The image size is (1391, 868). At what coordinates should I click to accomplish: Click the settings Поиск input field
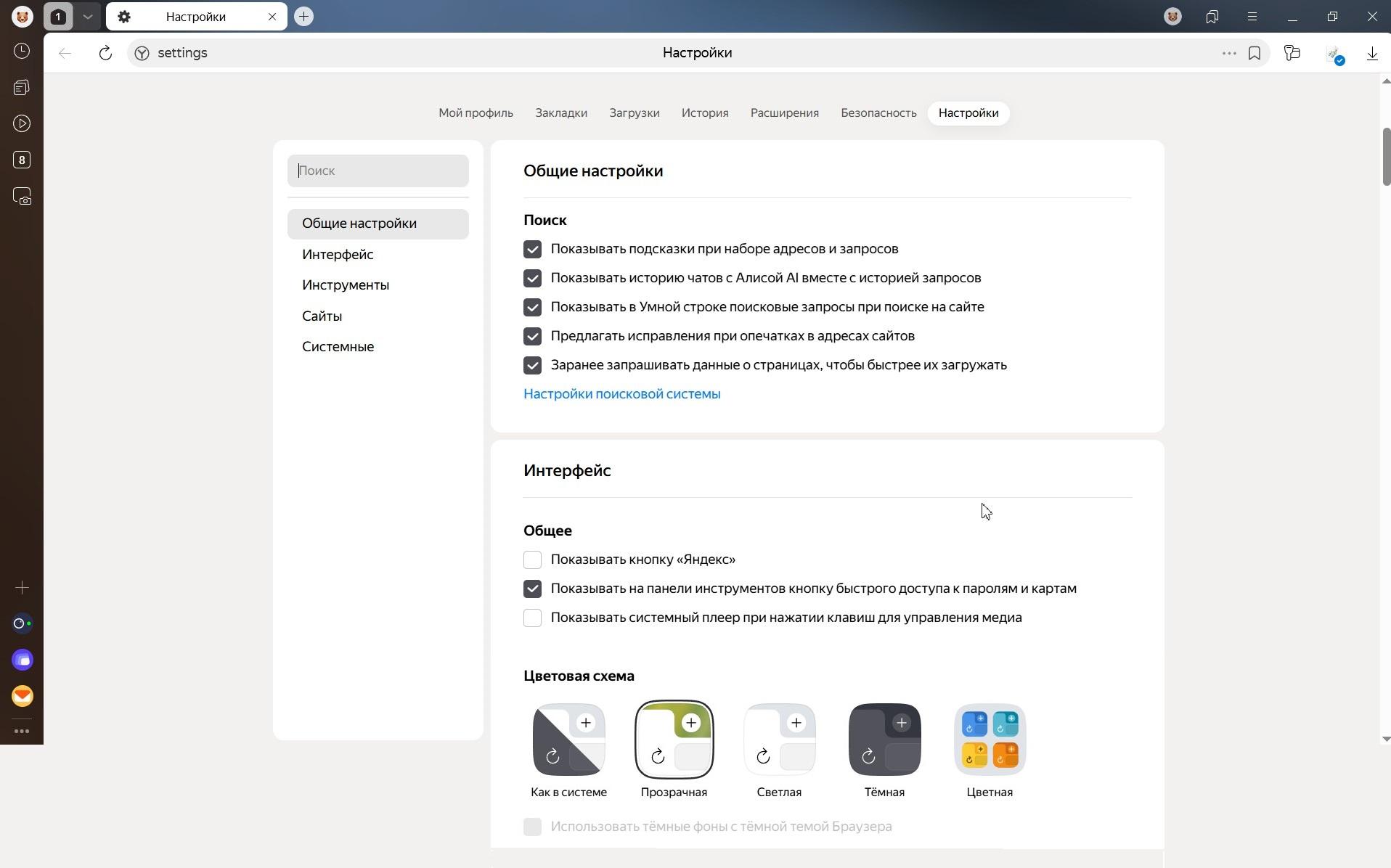pyautogui.click(x=378, y=171)
